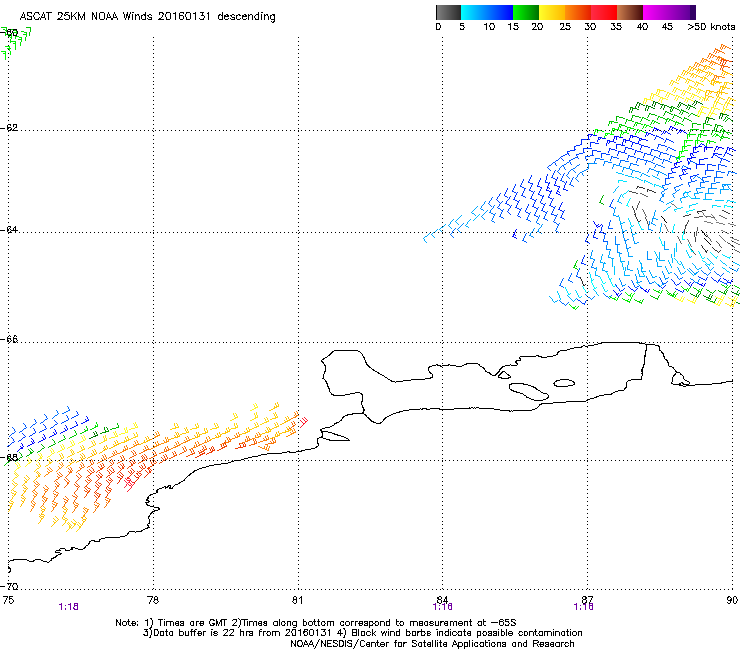The width and height of the screenshot is (740, 650).
Task: Click the '35' label under color bar
Action: click(x=616, y=27)
